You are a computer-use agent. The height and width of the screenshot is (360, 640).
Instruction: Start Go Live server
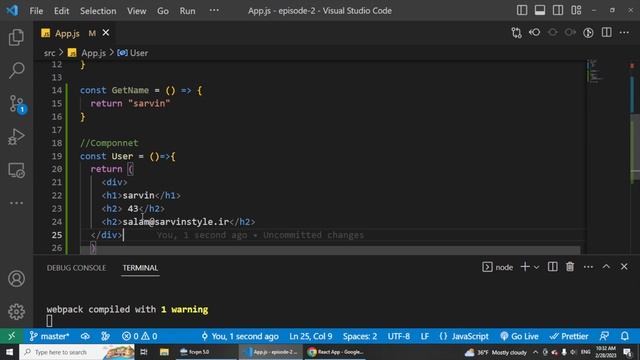519,336
